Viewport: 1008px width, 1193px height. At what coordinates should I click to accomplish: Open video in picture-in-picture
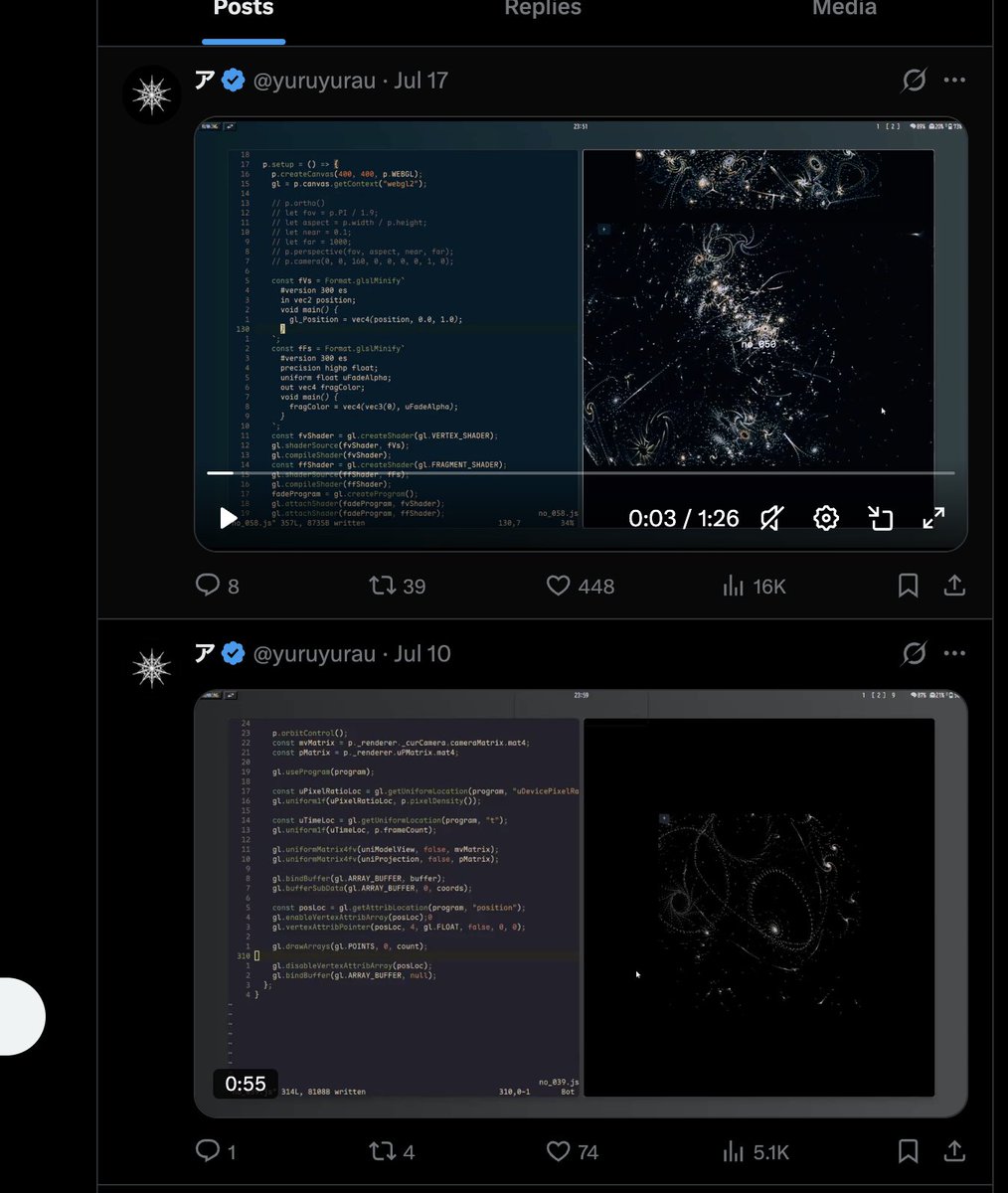(x=880, y=518)
